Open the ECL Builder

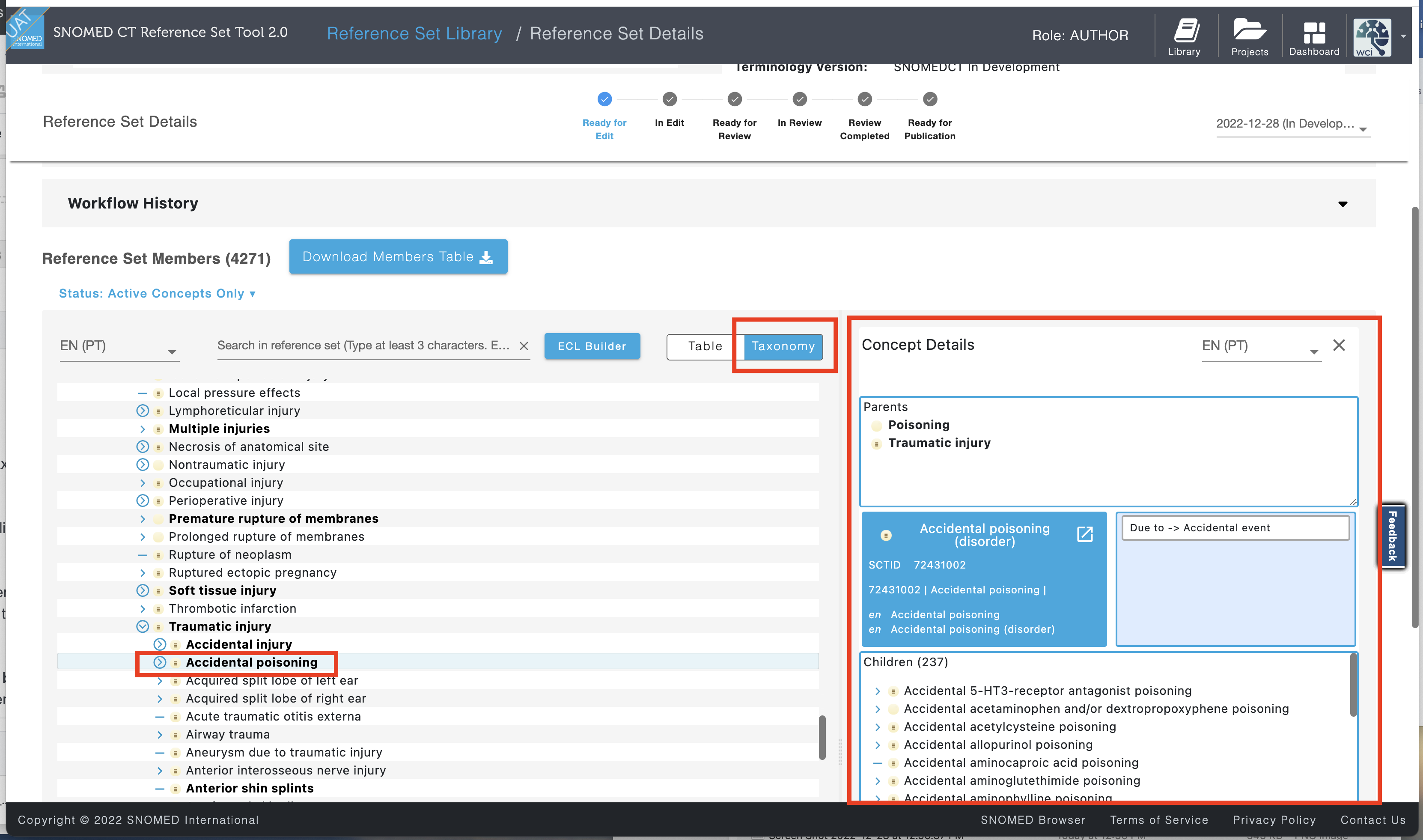point(592,346)
